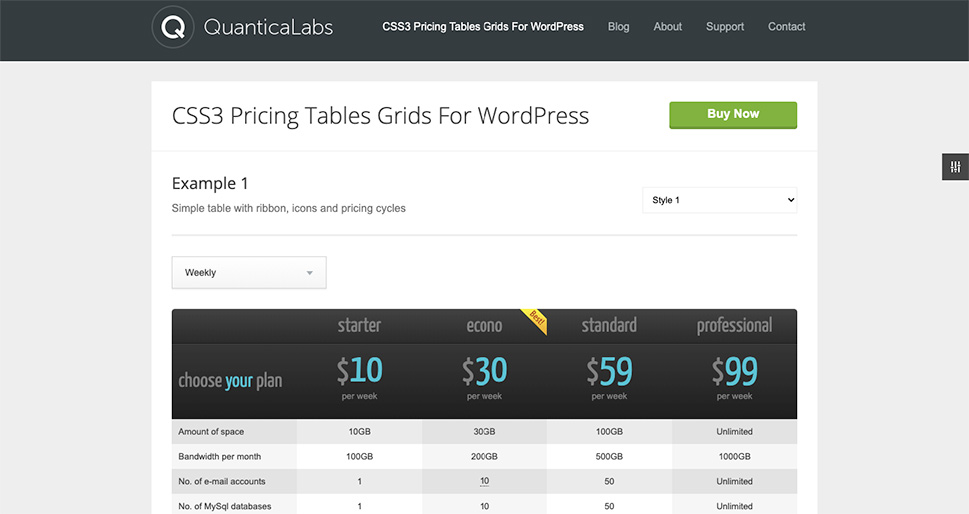Viewport: 969px width, 514px height.
Task: Click the QuanticaLabs brand name text
Action: pos(268,27)
